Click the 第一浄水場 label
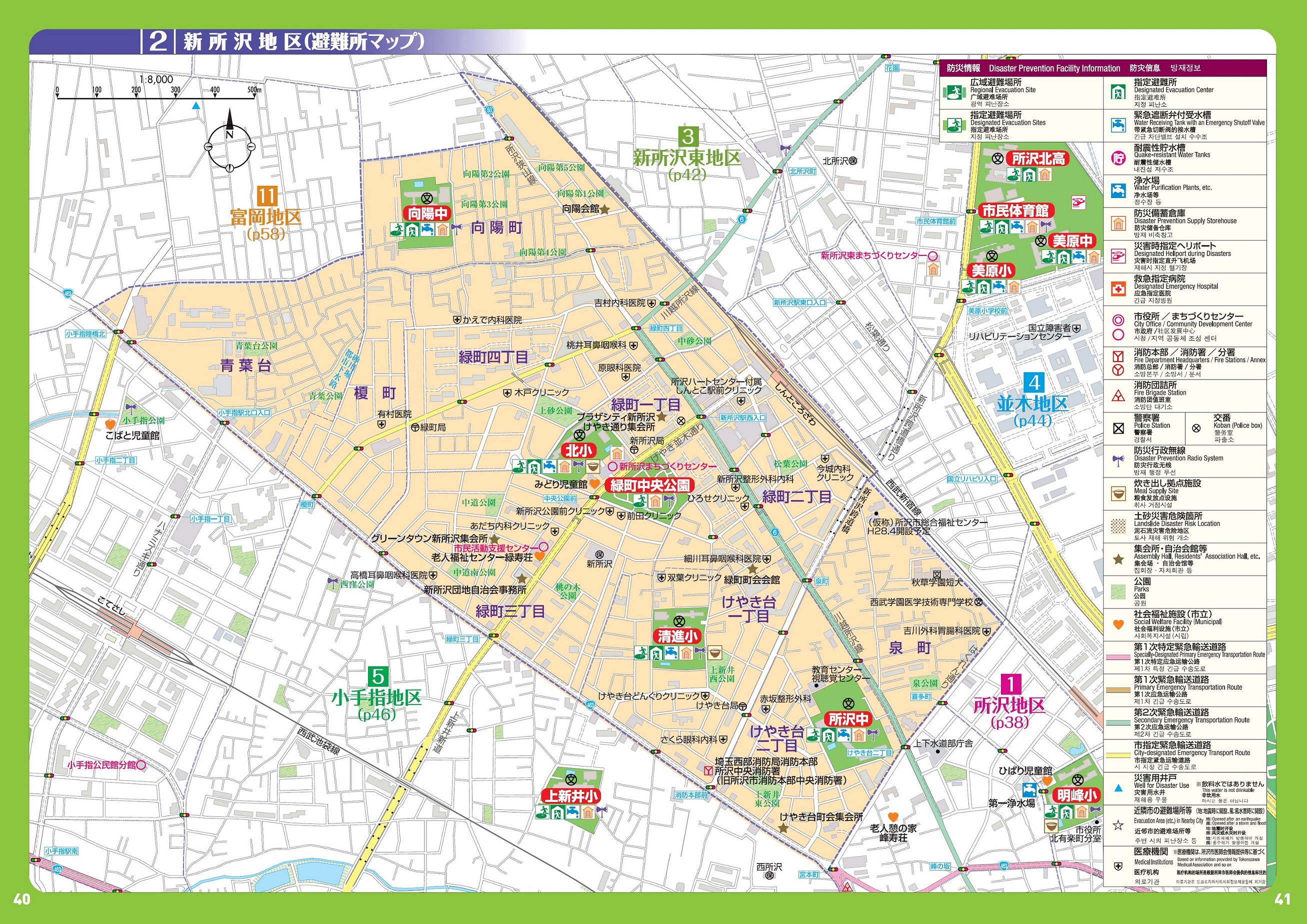The width and height of the screenshot is (1307, 924). coord(1011,803)
